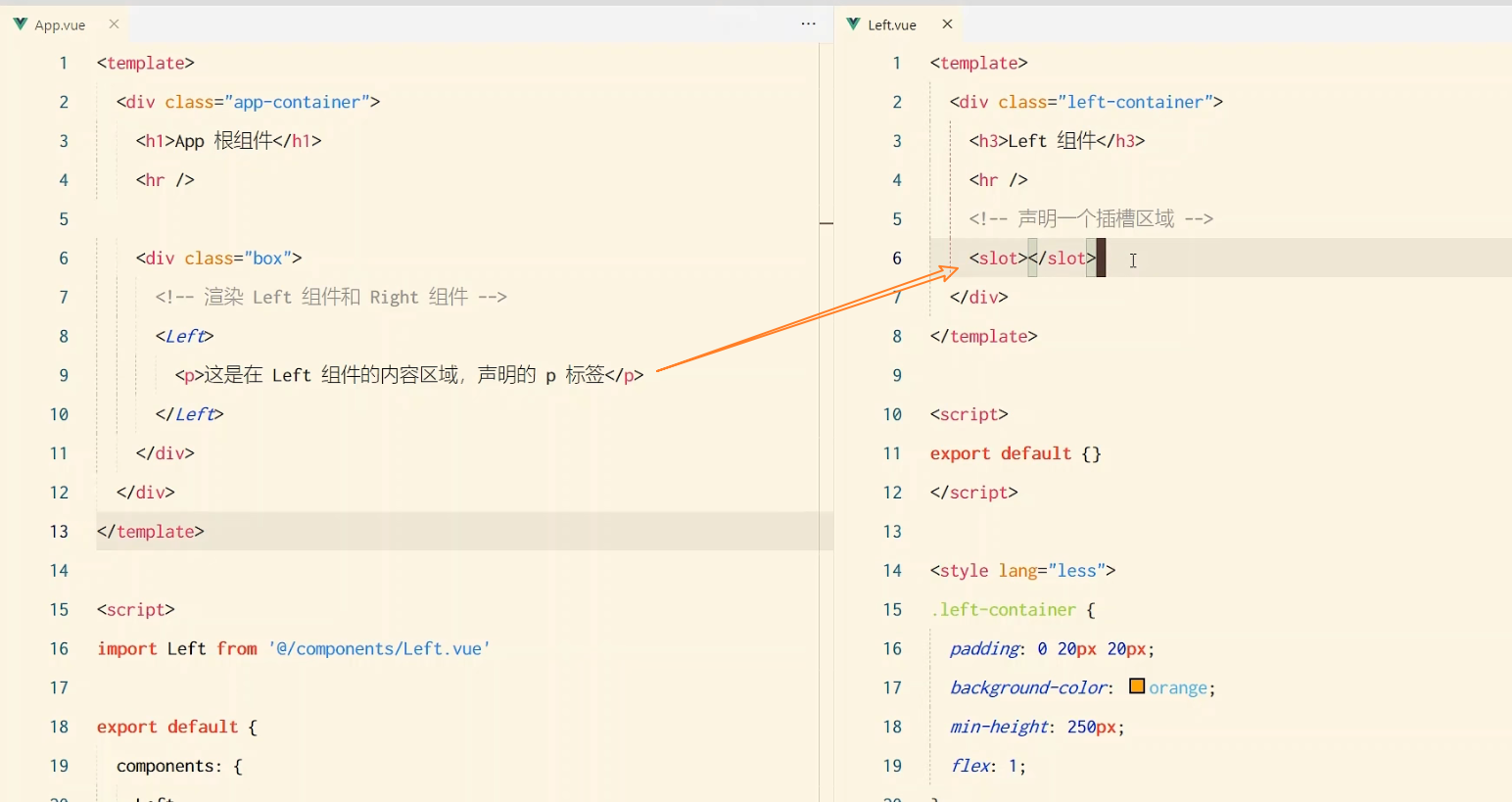Screen dimensions: 1512x802
Task: Click the hr tag in App.vue
Action: 165,180
